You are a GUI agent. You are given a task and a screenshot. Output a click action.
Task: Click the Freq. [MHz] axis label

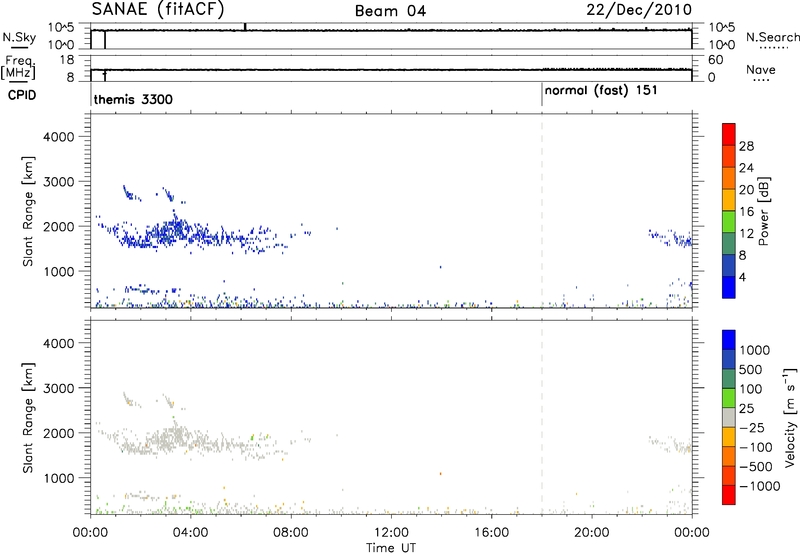point(19,68)
